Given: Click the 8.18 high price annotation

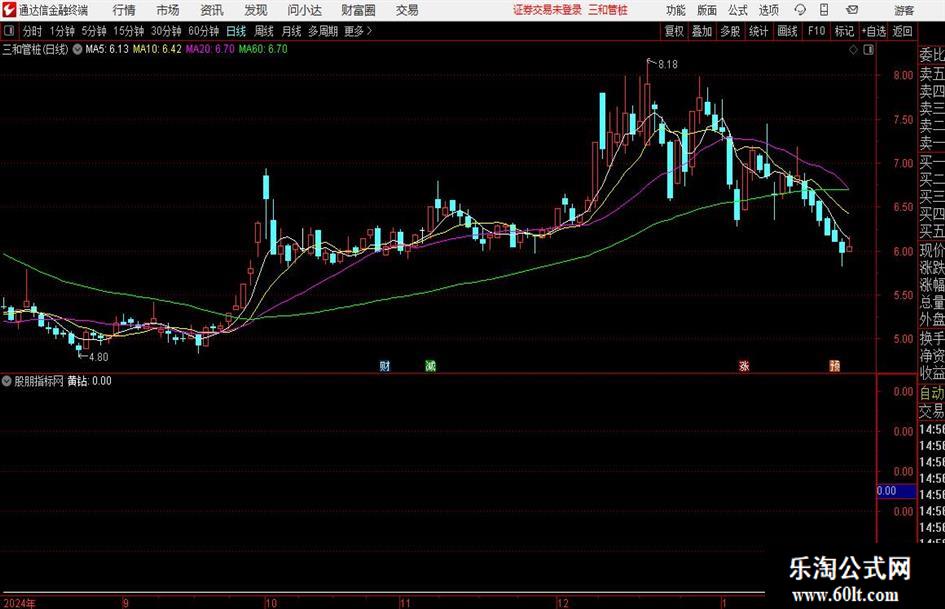Looking at the screenshot, I should (x=668, y=65).
